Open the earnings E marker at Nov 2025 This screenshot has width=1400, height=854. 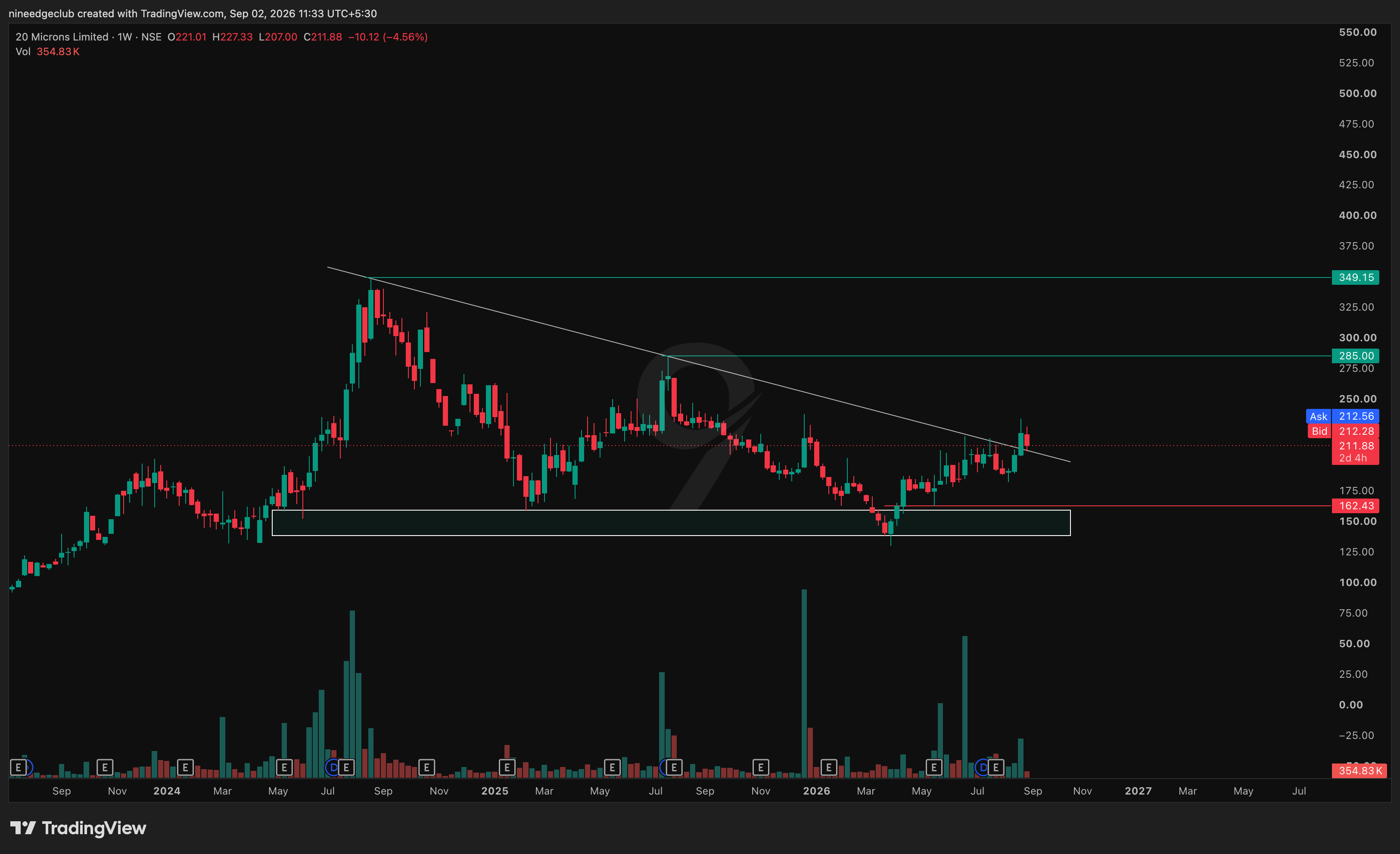pyautogui.click(x=761, y=768)
